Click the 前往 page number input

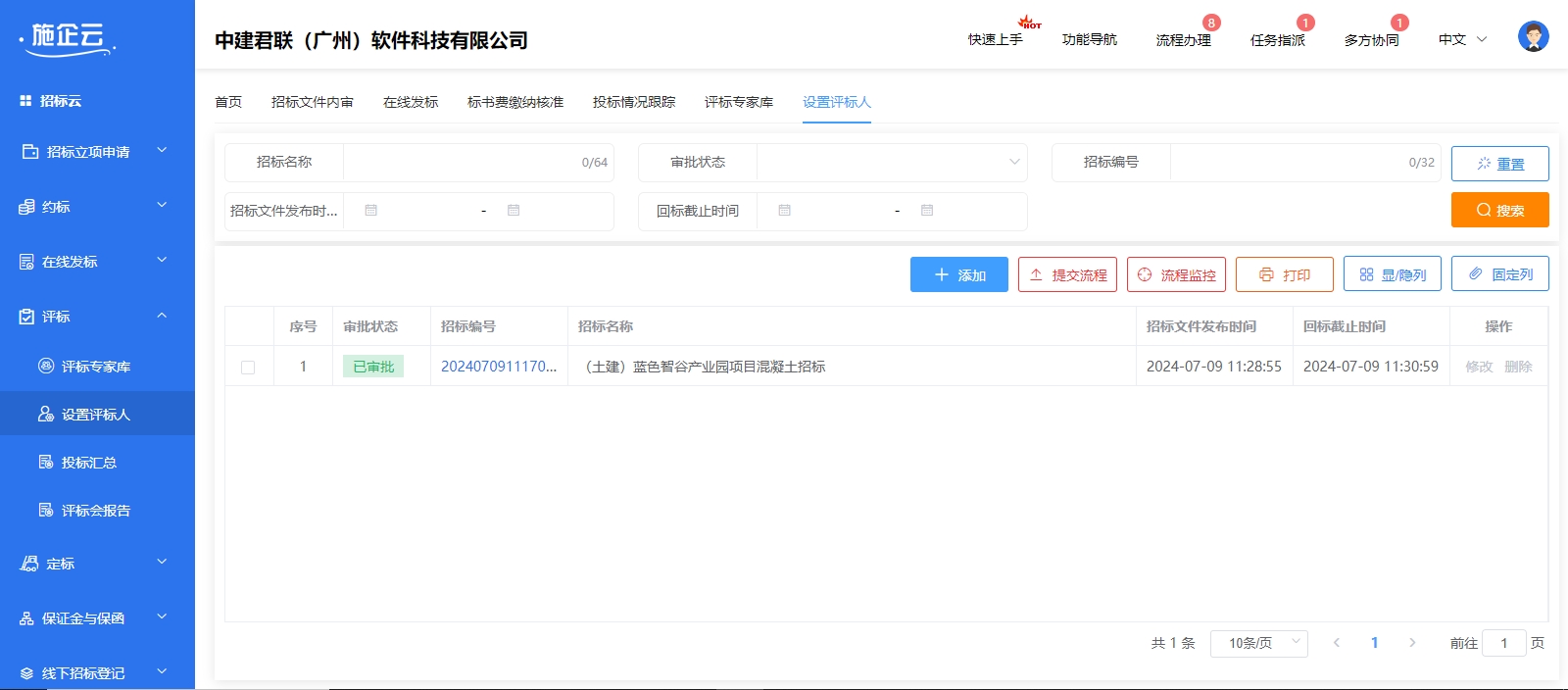click(1504, 643)
